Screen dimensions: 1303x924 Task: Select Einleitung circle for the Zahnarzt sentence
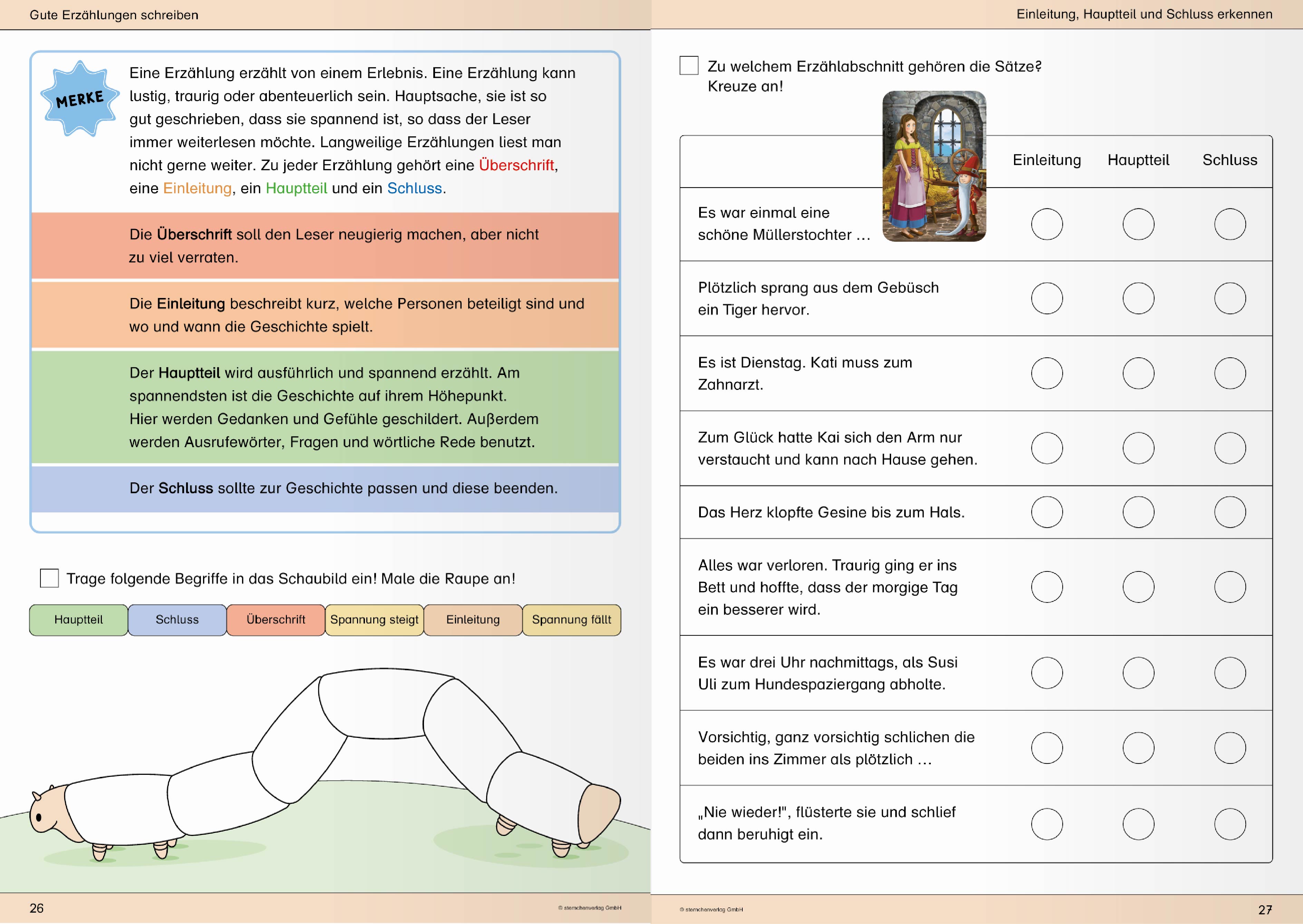pos(1046,373)
